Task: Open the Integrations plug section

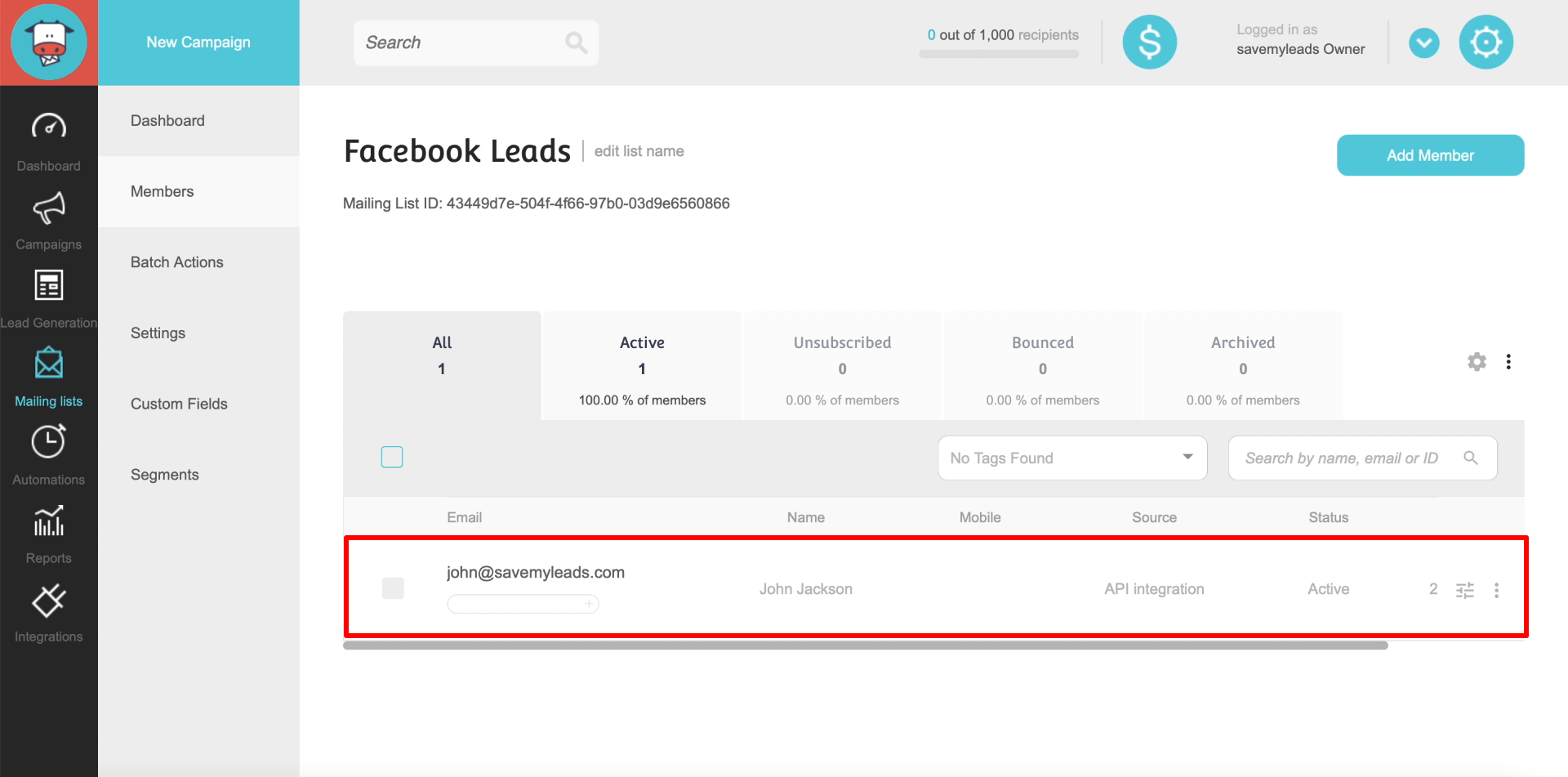Action: point(49,613)
